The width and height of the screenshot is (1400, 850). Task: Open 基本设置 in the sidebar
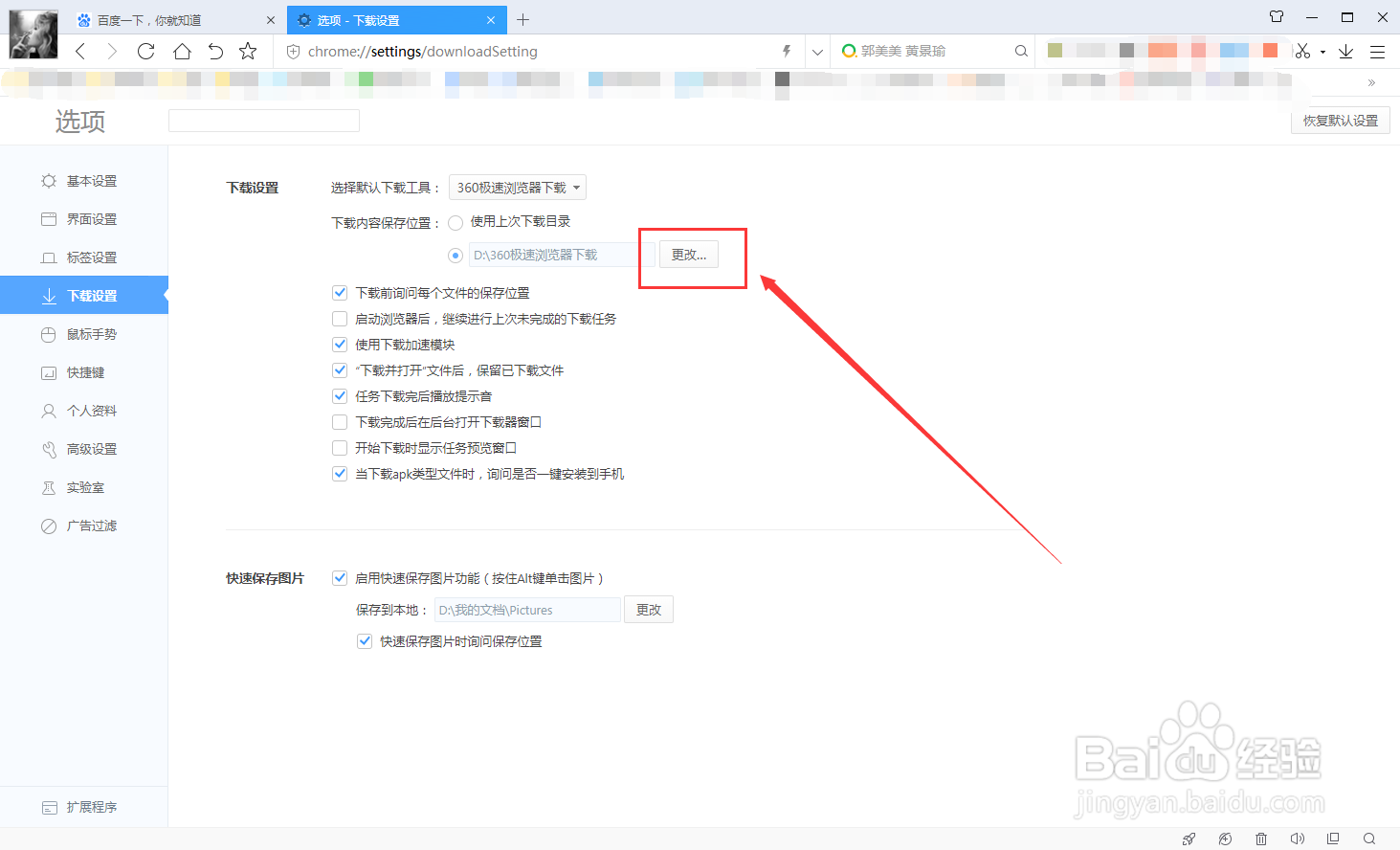coord(84,181)
